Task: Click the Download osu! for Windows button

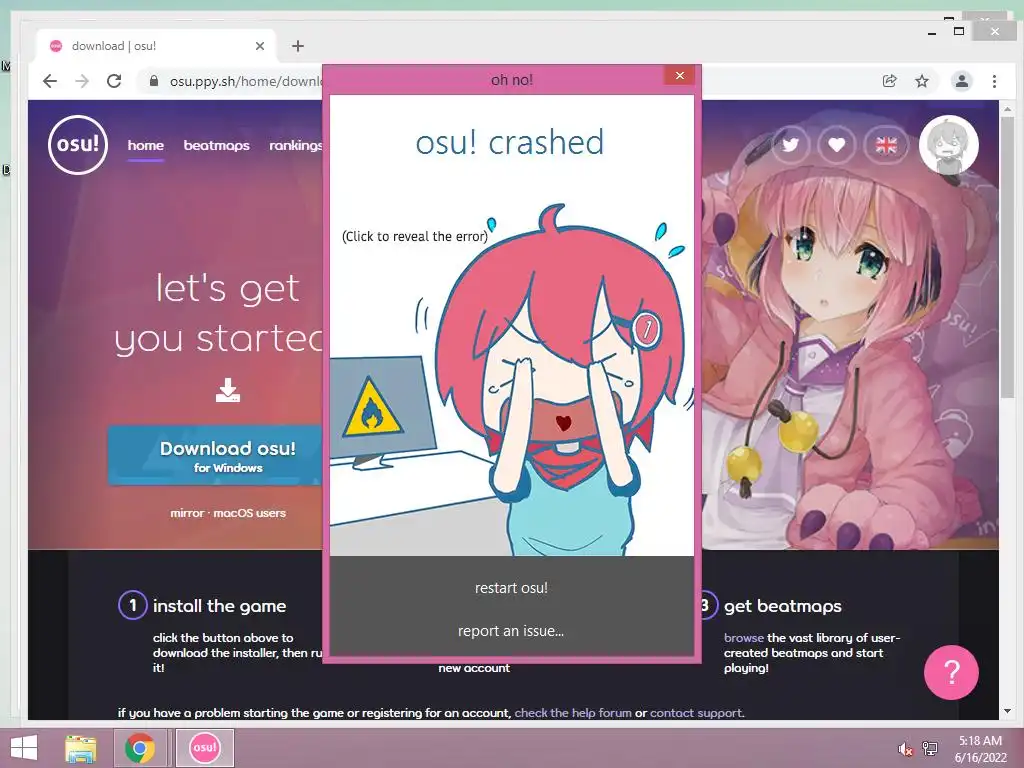Action: tap(216, 456)
